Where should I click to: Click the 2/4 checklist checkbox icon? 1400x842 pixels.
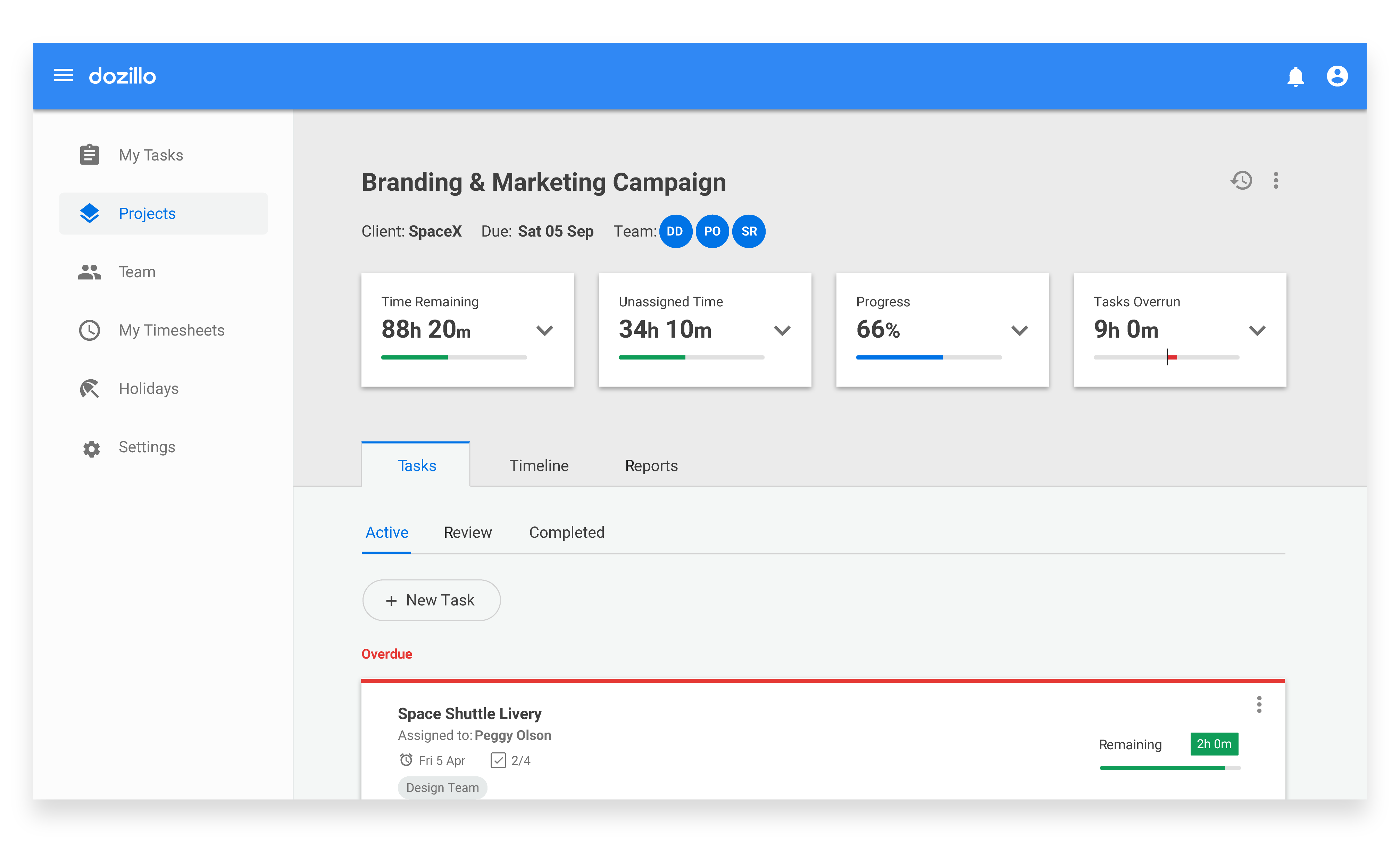[x=498, y=760]
